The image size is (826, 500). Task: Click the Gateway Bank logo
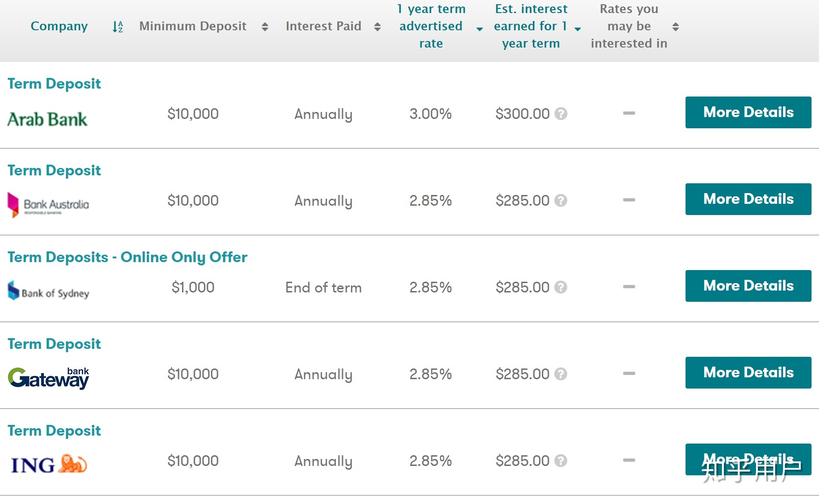(x=48, y=378)
